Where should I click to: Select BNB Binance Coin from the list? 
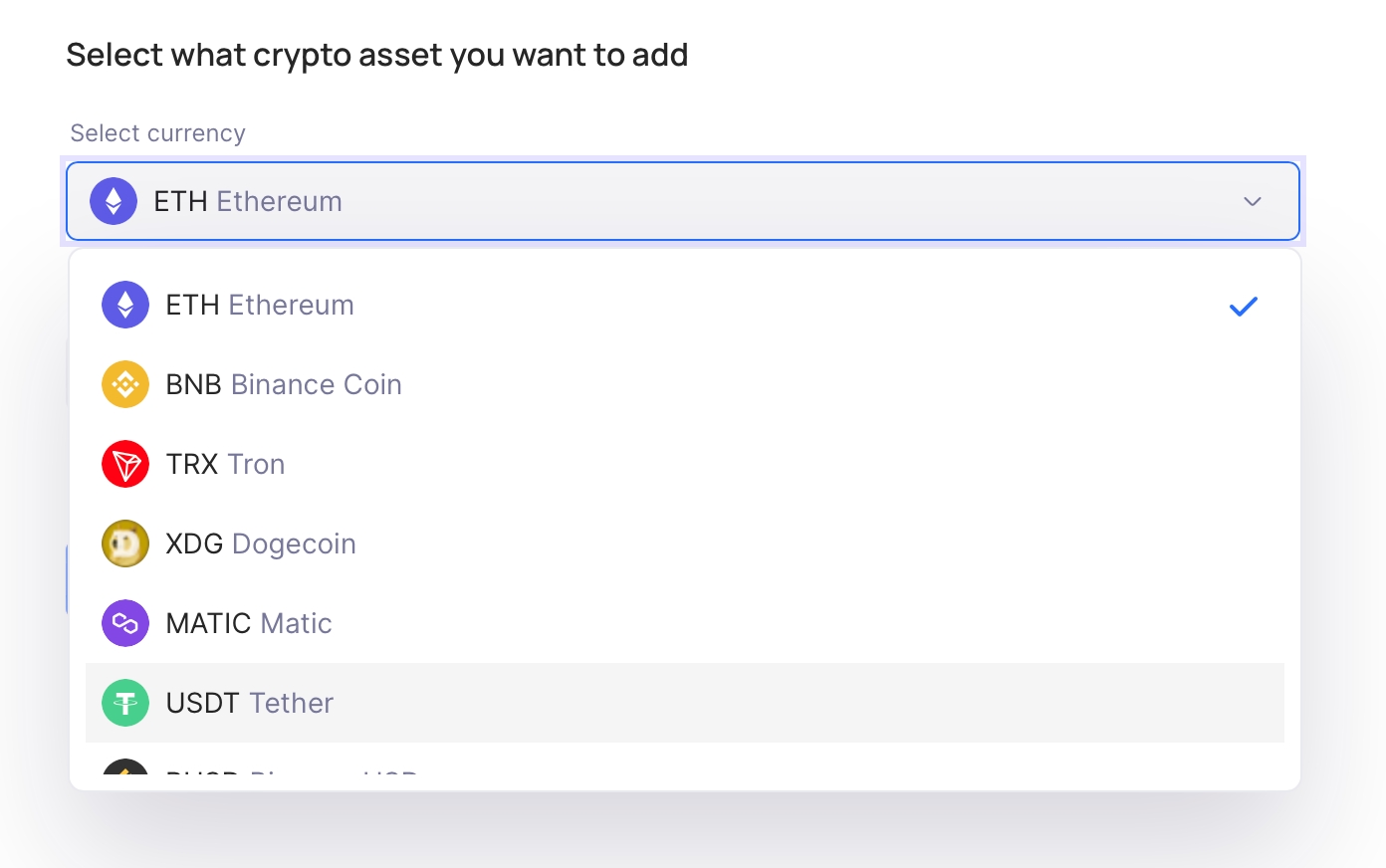pos(284,384)
